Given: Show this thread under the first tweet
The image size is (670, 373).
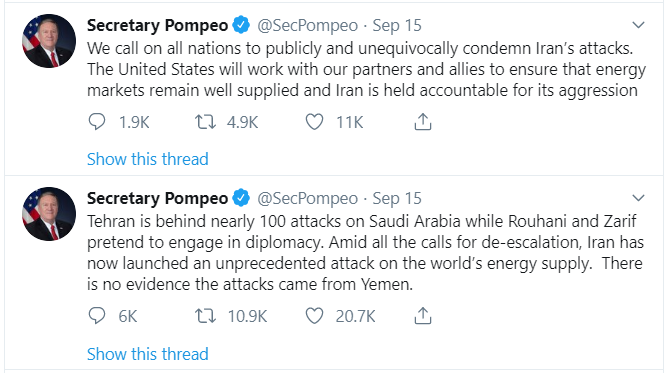Looking at the screenshot, I should pyautogui.click(x=148, y=159).
